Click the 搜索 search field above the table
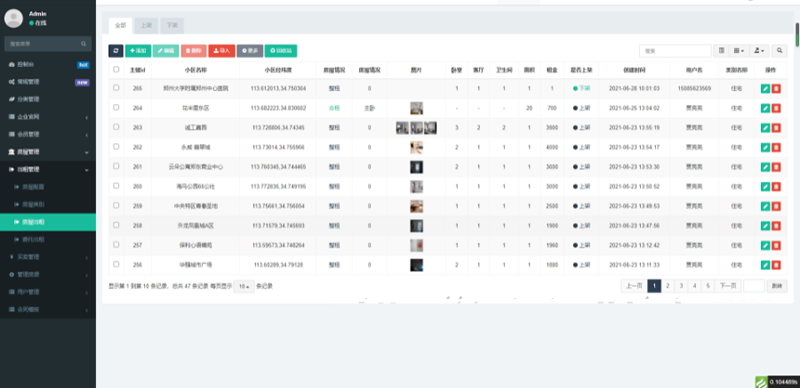The image size is (800, 388). pyautogui.click(x=675, y=51)
